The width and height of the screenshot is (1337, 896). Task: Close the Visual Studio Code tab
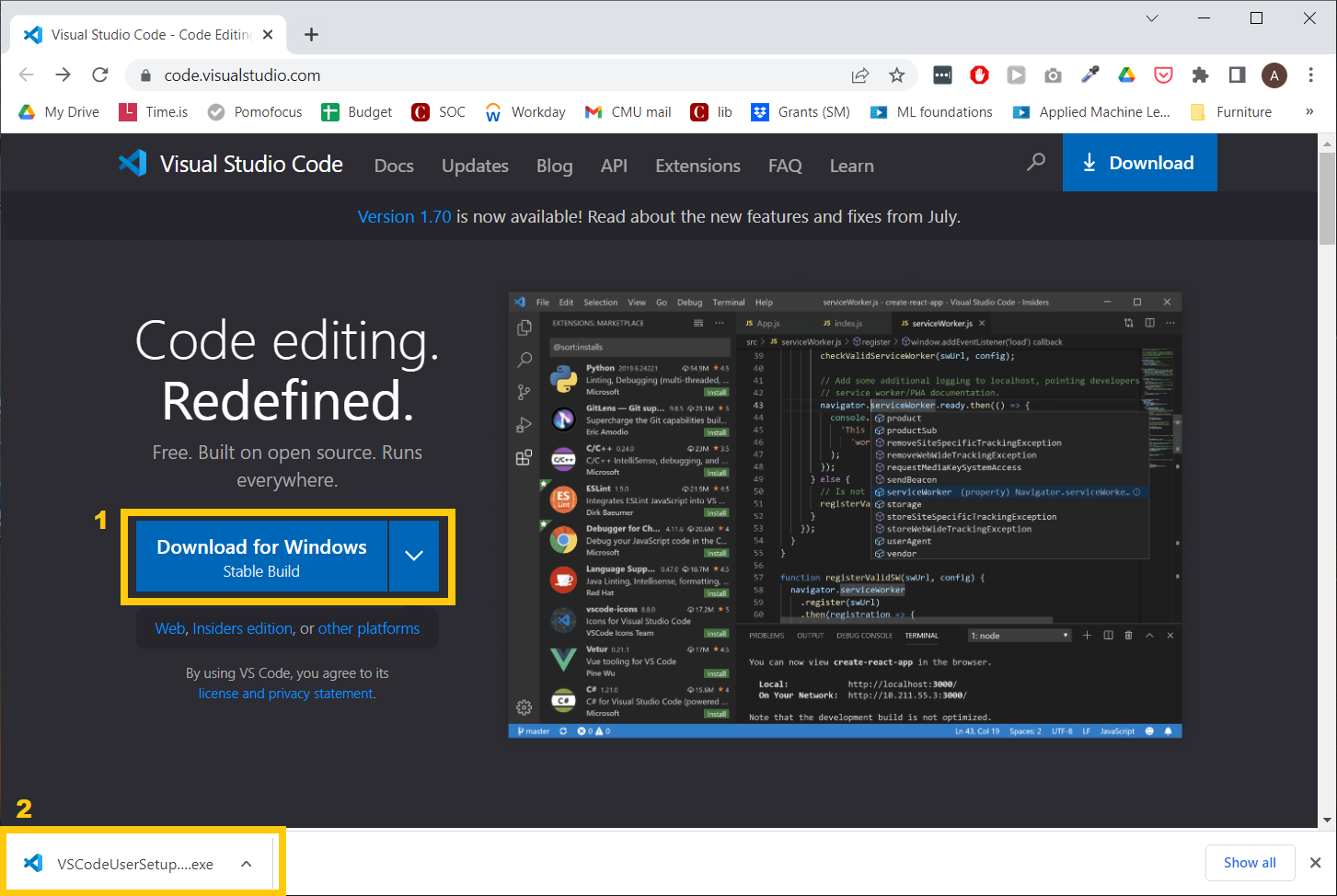(x=268, y=35)
